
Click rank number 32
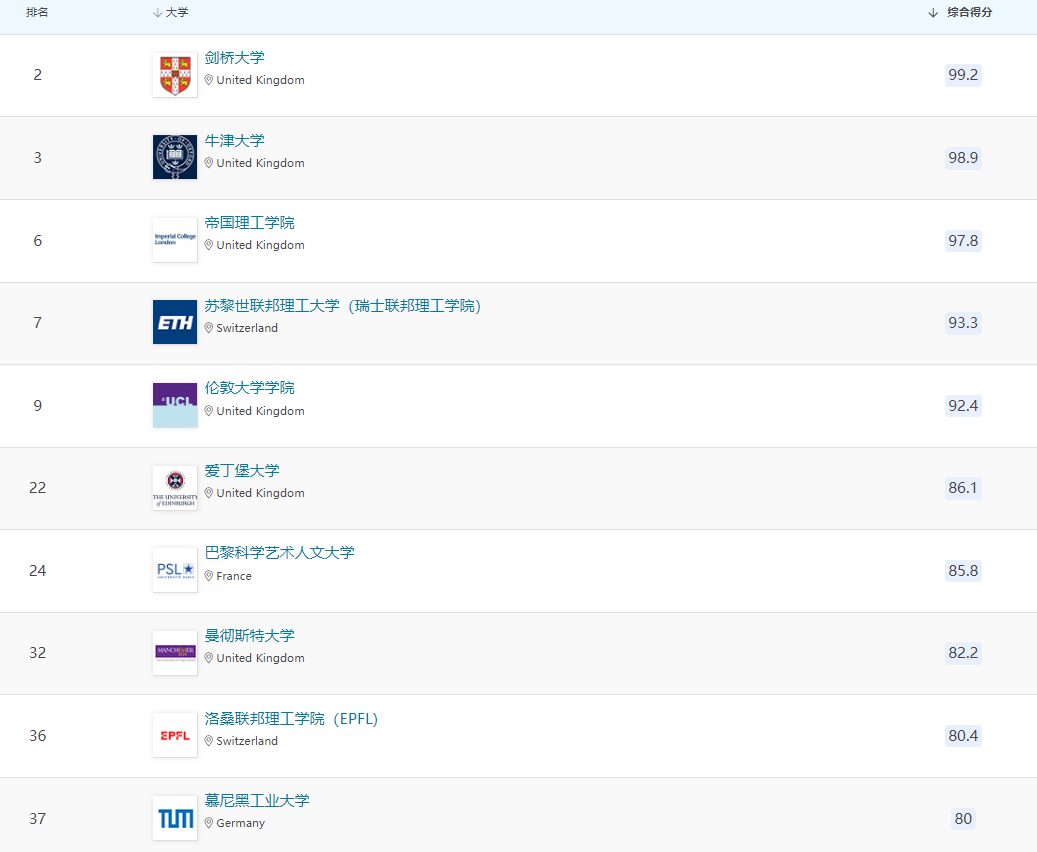[x=38, y=653]
